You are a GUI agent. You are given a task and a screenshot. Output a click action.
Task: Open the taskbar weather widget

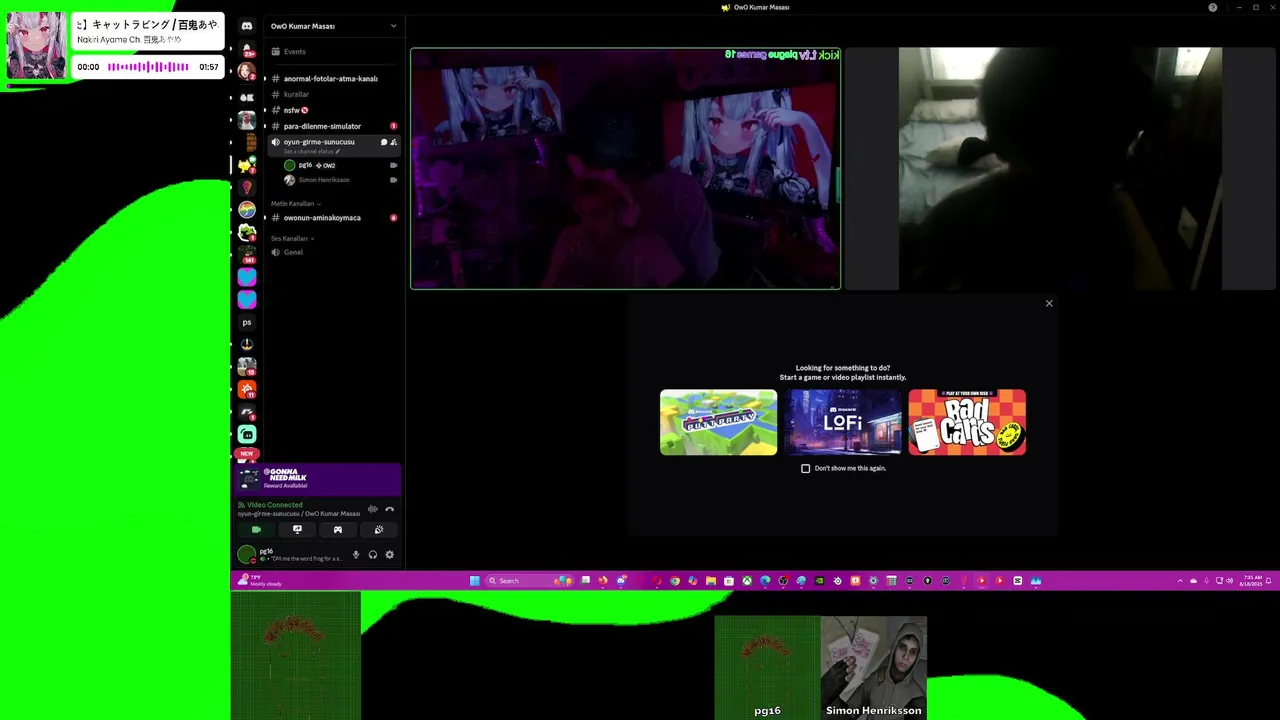pos(261,581)
